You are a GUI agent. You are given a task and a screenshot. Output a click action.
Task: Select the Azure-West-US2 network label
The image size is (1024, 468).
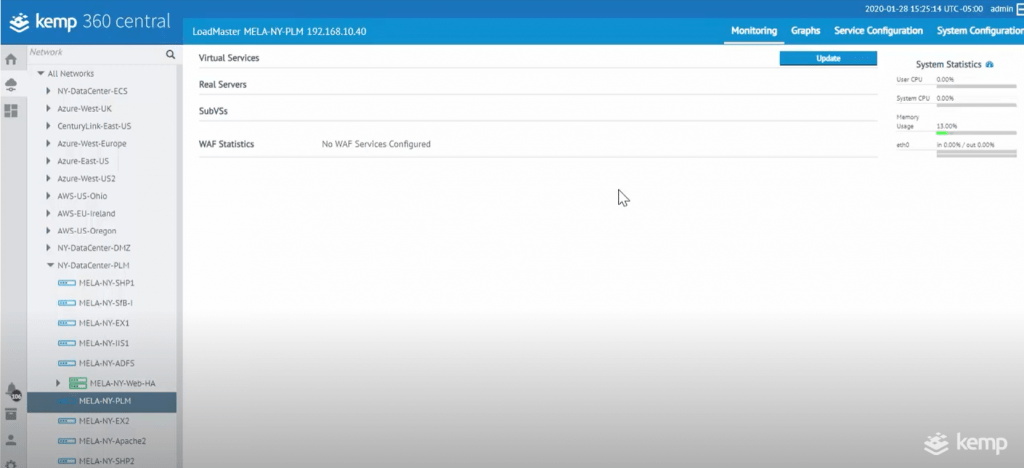86,178
